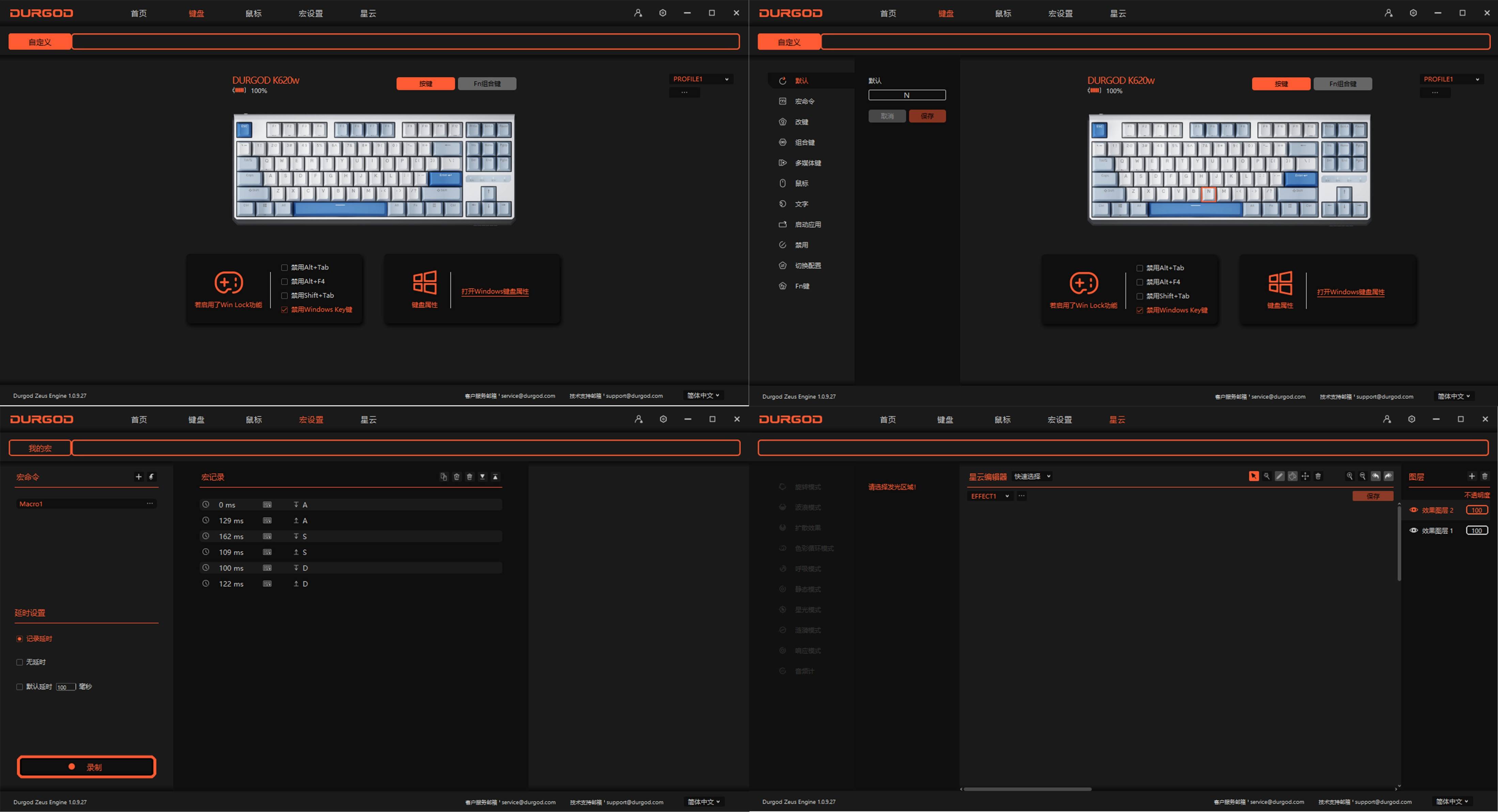Viewport: 1498px width, 812px height.
Task: Add a new layer in 图层 panel
Action: tap(1472, 476)
